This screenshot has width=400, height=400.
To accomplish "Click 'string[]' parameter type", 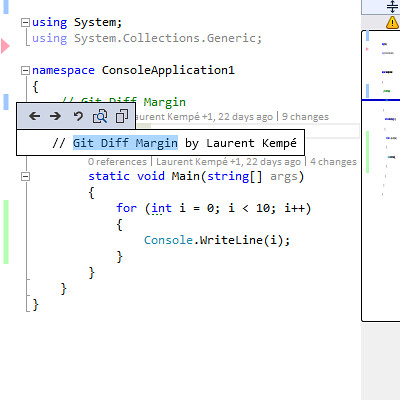I will [235, 176].
